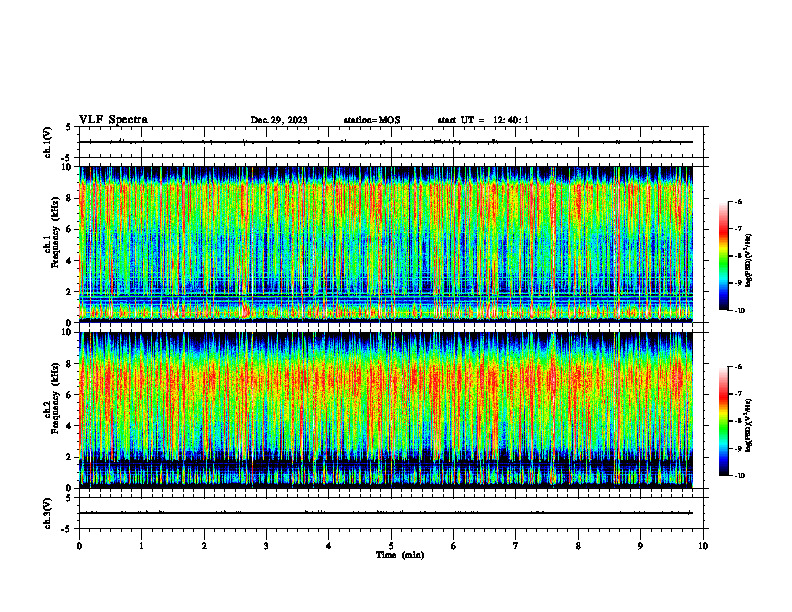This screenshot has width=792, height=612.
Task: Click time axis tick label "1"
Action: (142, 546)
